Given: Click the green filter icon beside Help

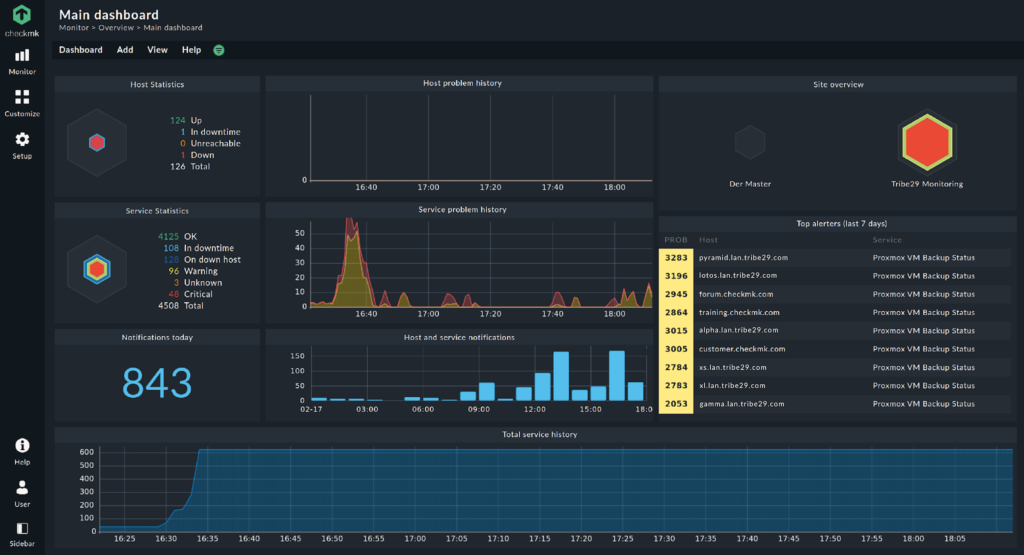Looking at the screenshot, I should [x=219, y=50].
